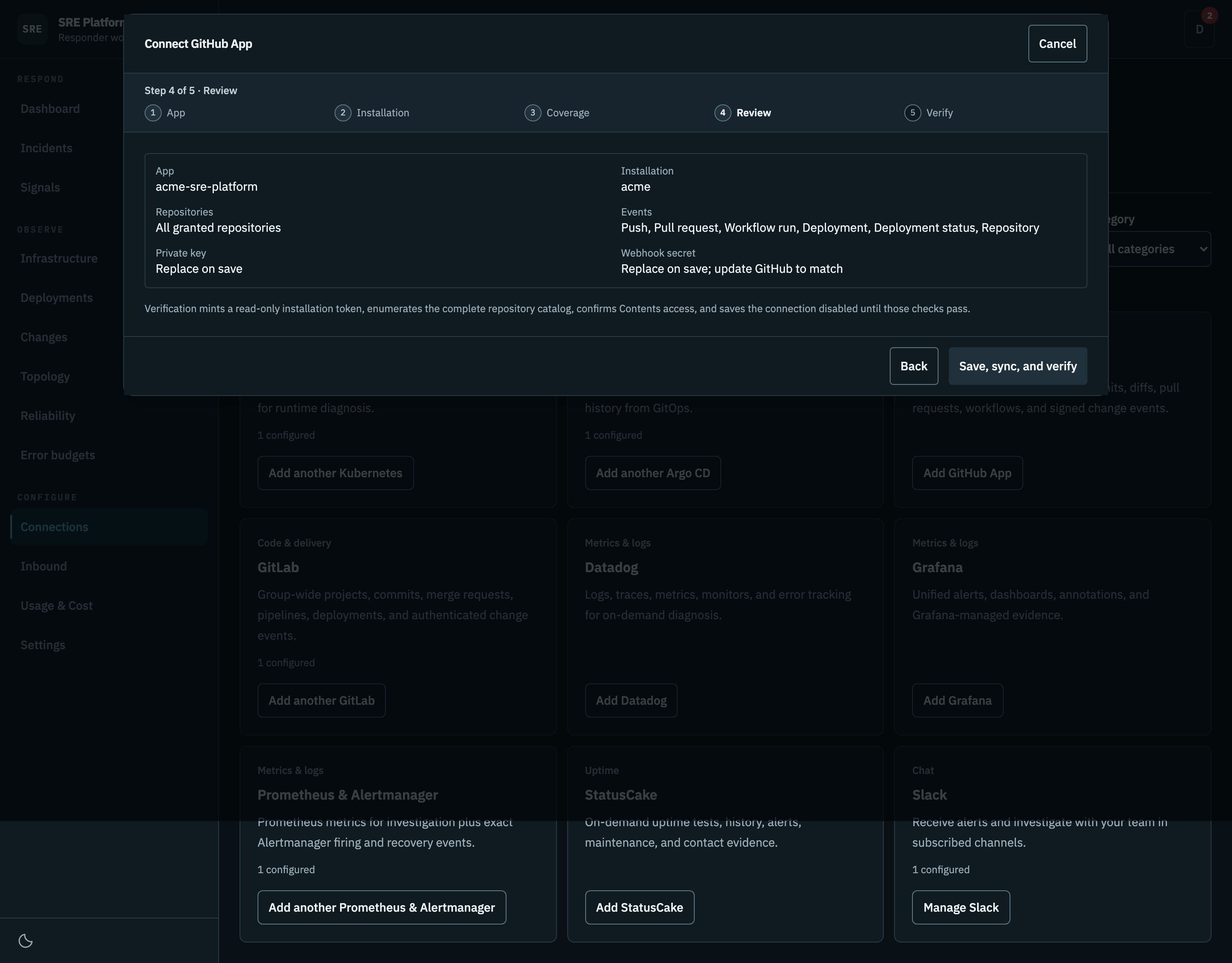Go back to the previous wizard step
1232x963 pixels.
[914, 366]
